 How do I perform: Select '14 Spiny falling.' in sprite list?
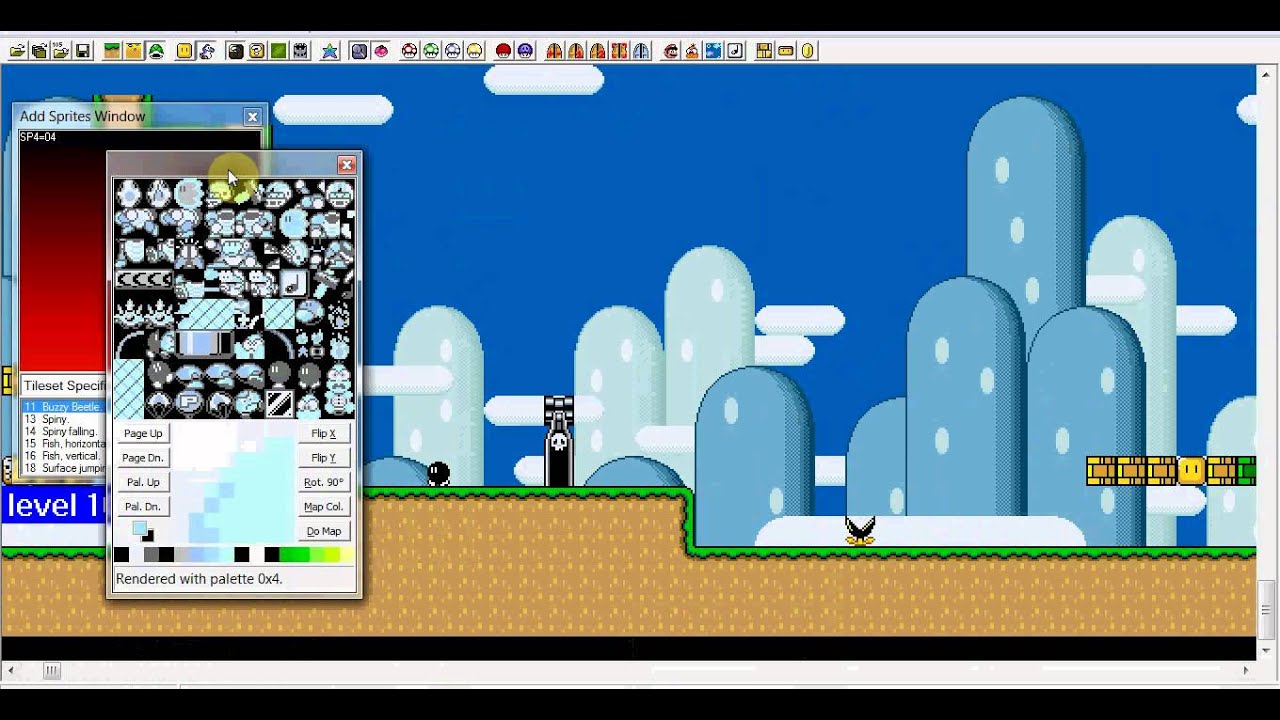point(61,431)
